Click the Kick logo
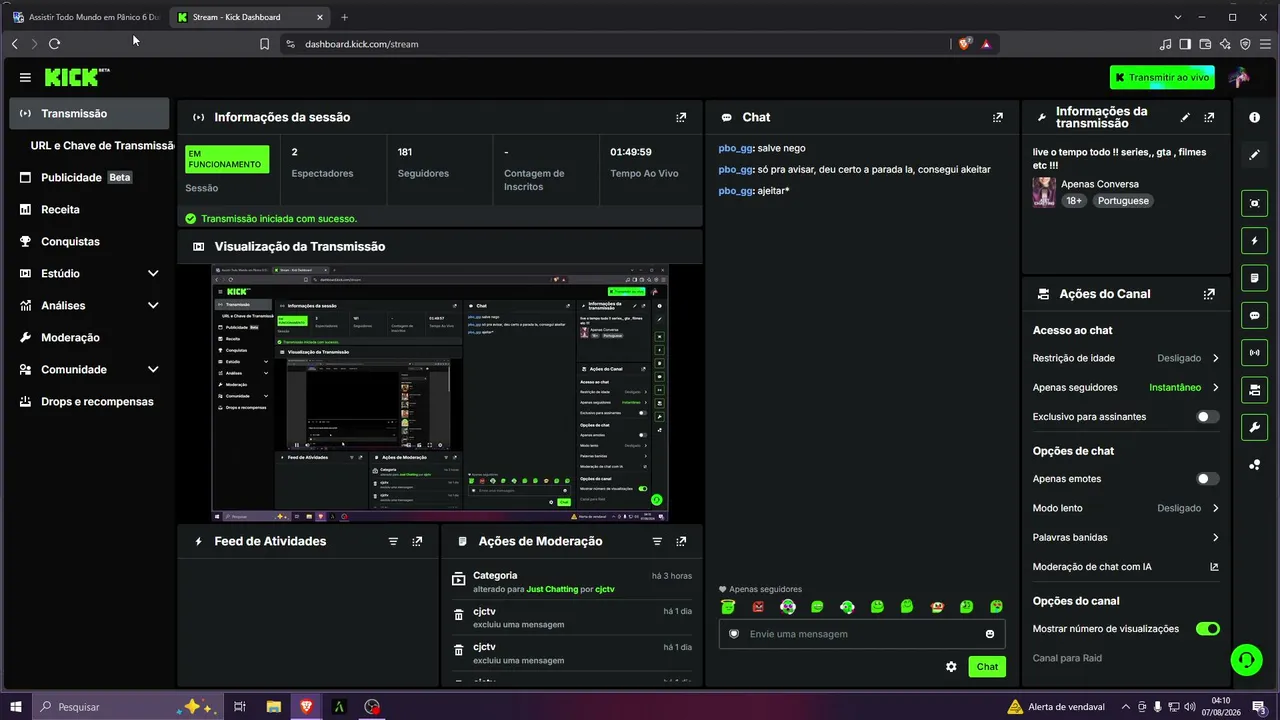The width and height of the screenshot is (1280, 720). pos(75,77)
